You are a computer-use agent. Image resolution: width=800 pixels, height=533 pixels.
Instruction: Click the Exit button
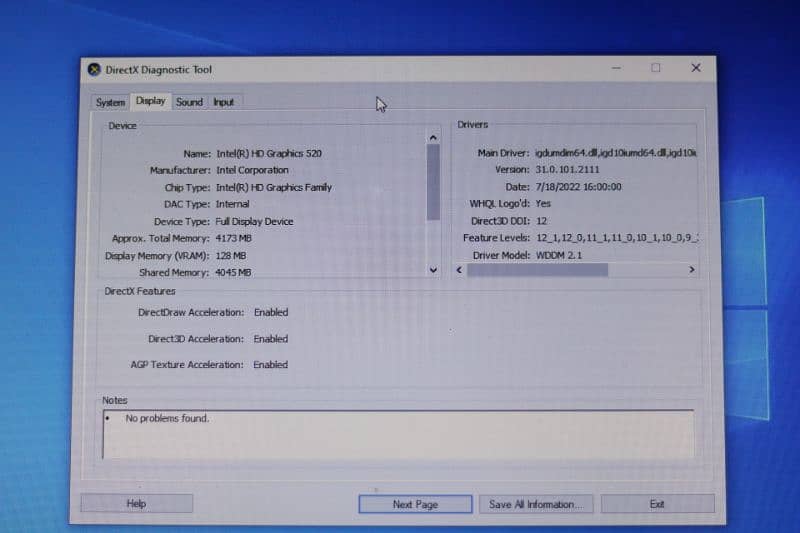tap(657, 504)
